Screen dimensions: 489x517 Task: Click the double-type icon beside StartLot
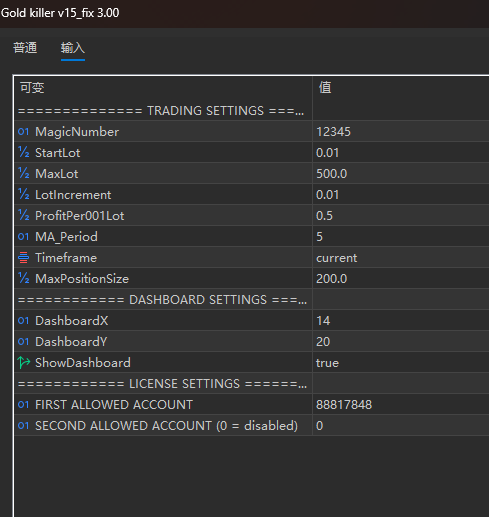pos(24,153)
